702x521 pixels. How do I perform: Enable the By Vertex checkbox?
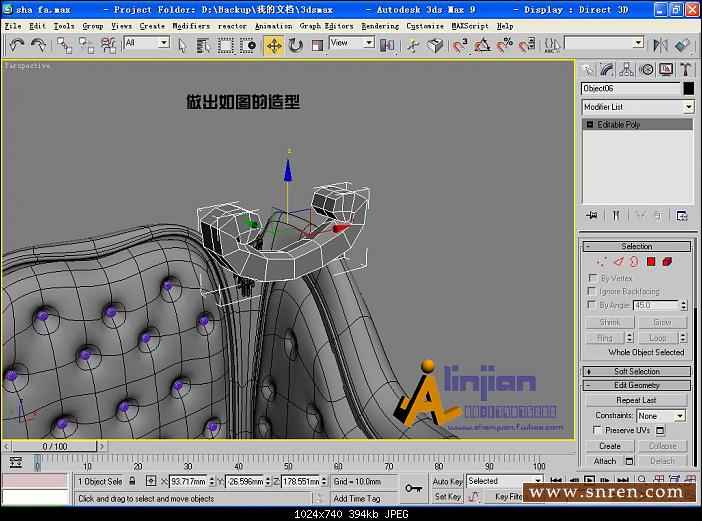click(593, 278)
